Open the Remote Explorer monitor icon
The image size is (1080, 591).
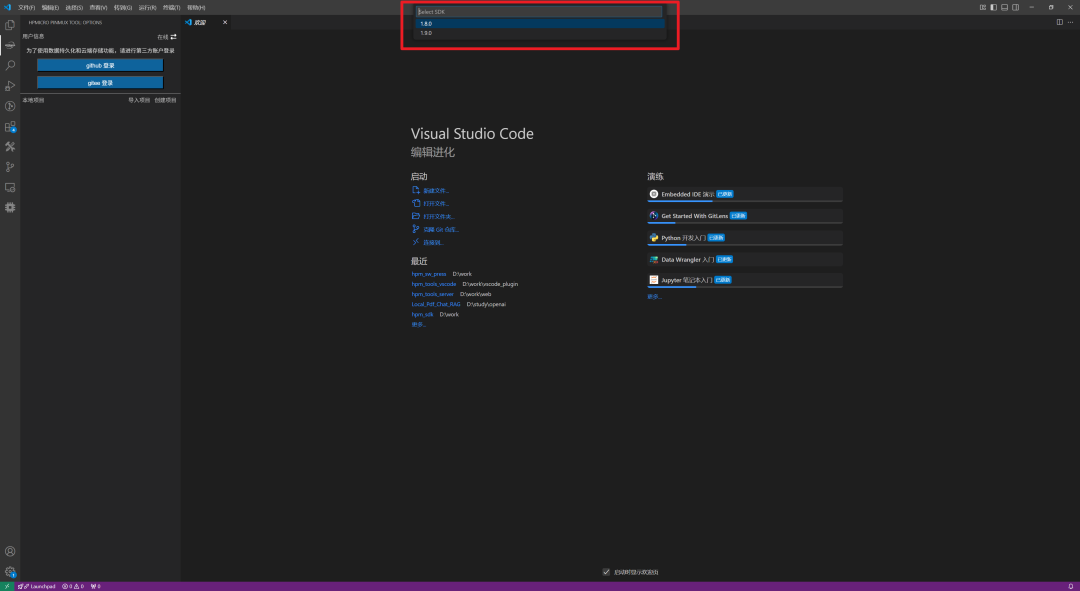coord(10,187)
